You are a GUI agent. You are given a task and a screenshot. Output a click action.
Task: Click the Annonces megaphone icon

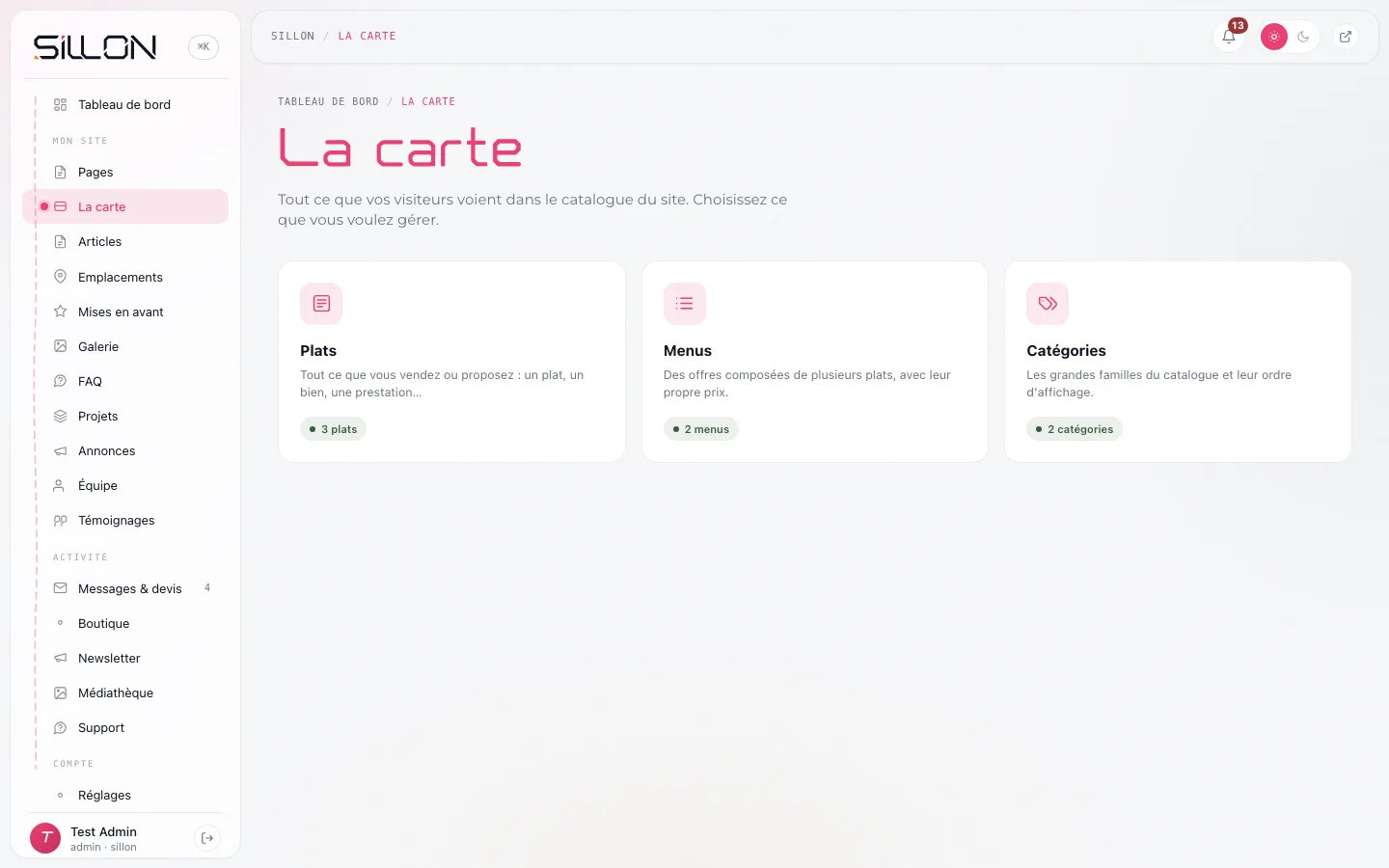[60, 450]
